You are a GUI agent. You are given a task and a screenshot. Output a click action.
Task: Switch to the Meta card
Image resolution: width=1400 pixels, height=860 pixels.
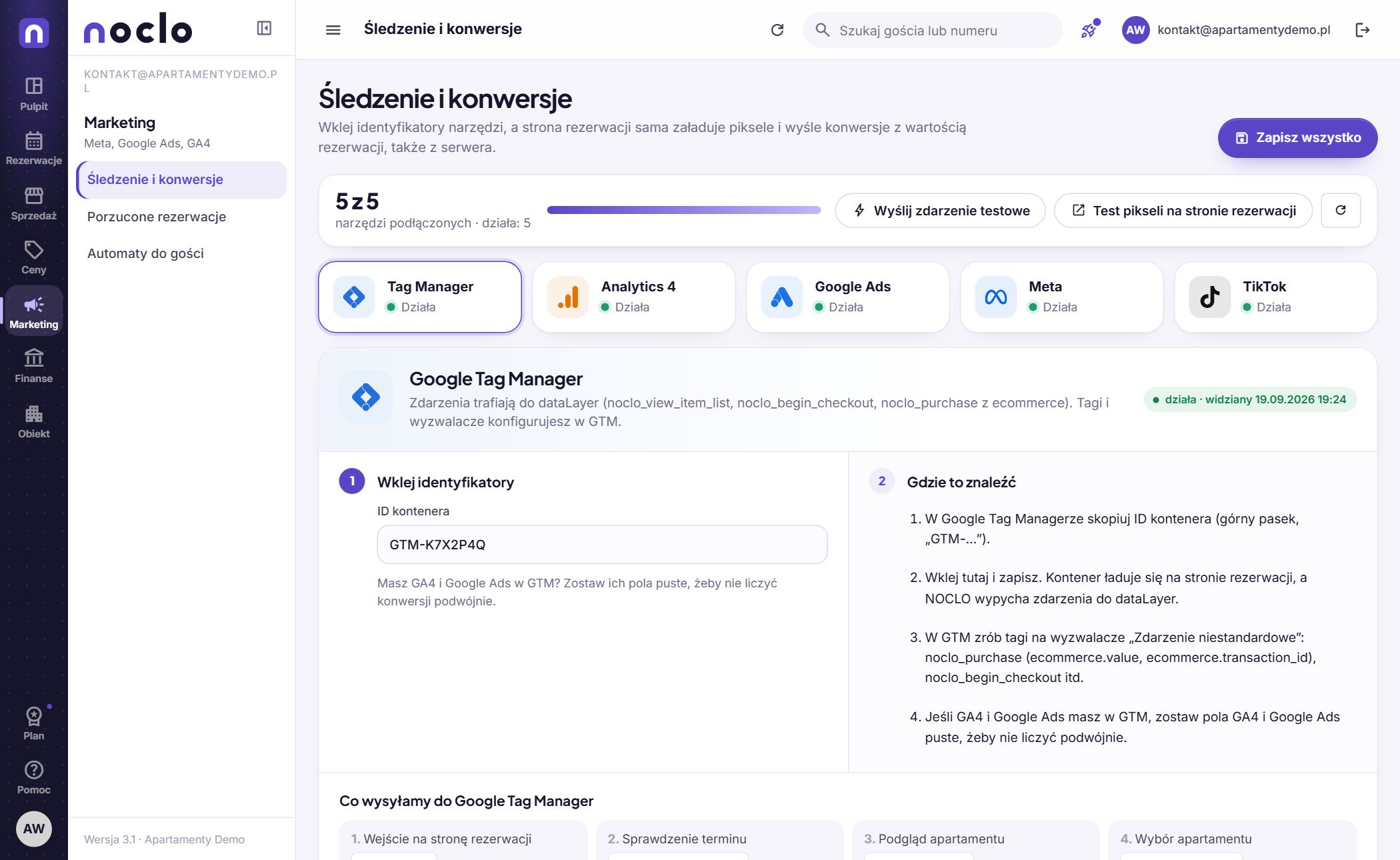click(1062, 297)
